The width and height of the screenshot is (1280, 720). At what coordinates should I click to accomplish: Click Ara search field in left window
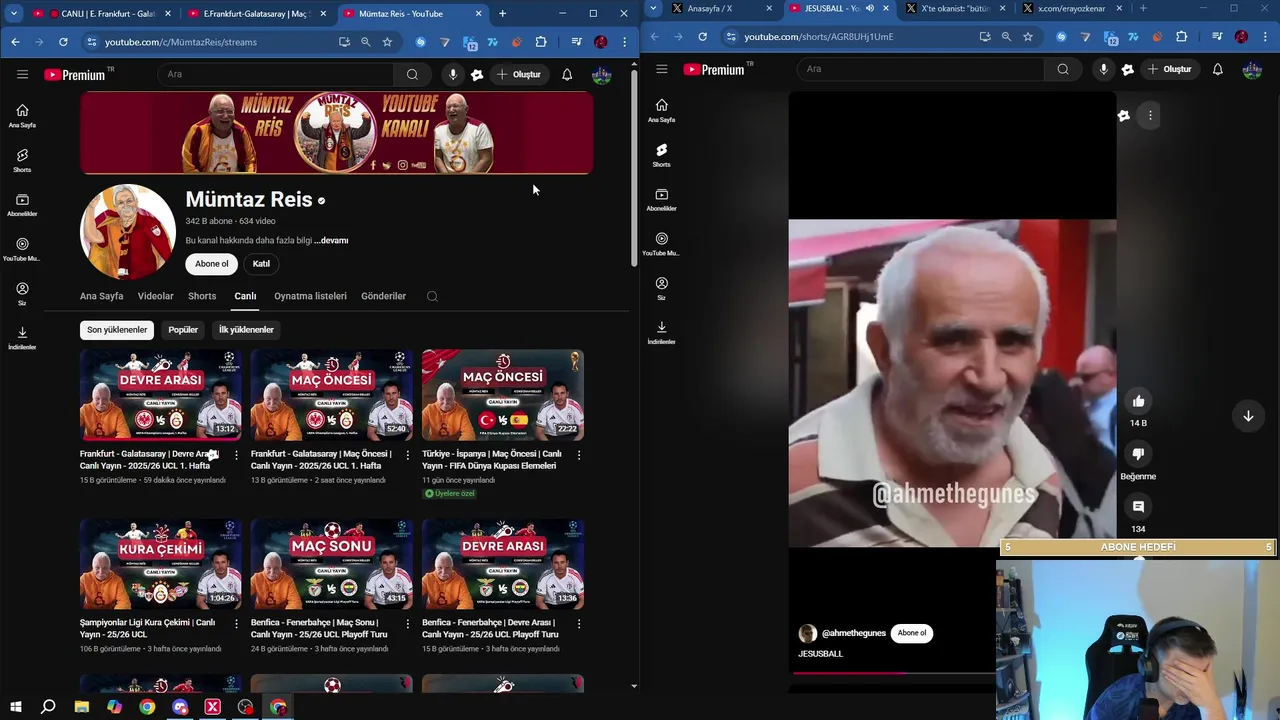[x=275, y=74]
